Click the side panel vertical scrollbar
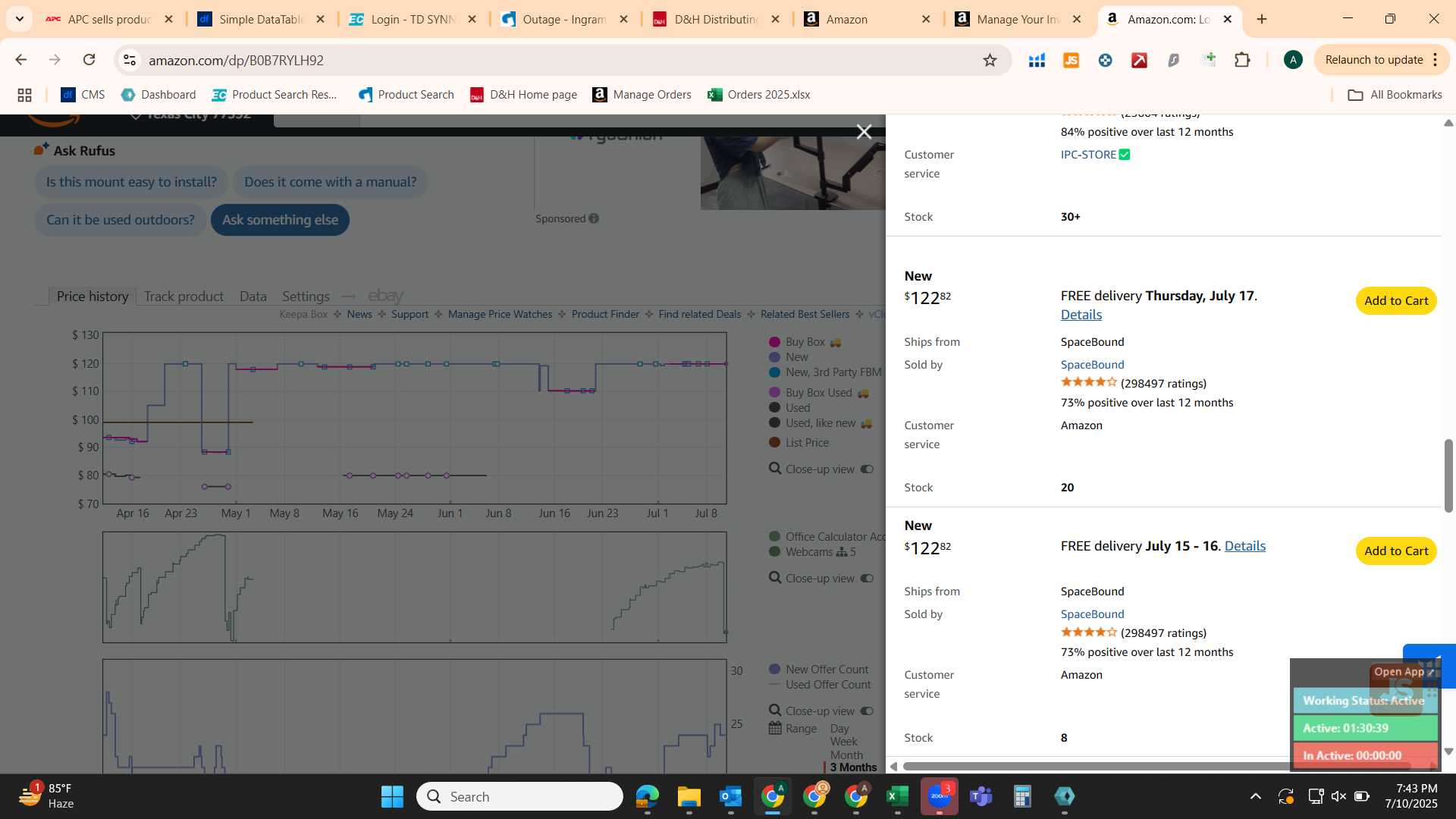 (x=1448, y=475)
